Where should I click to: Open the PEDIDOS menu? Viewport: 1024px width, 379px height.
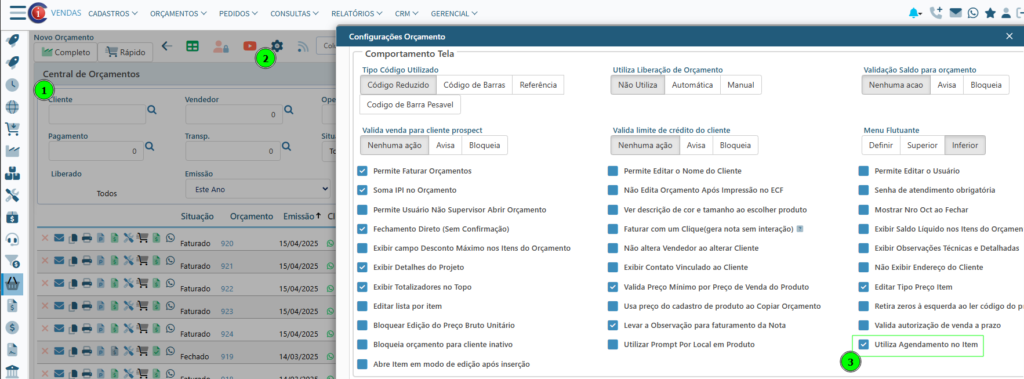coord(239,13)
